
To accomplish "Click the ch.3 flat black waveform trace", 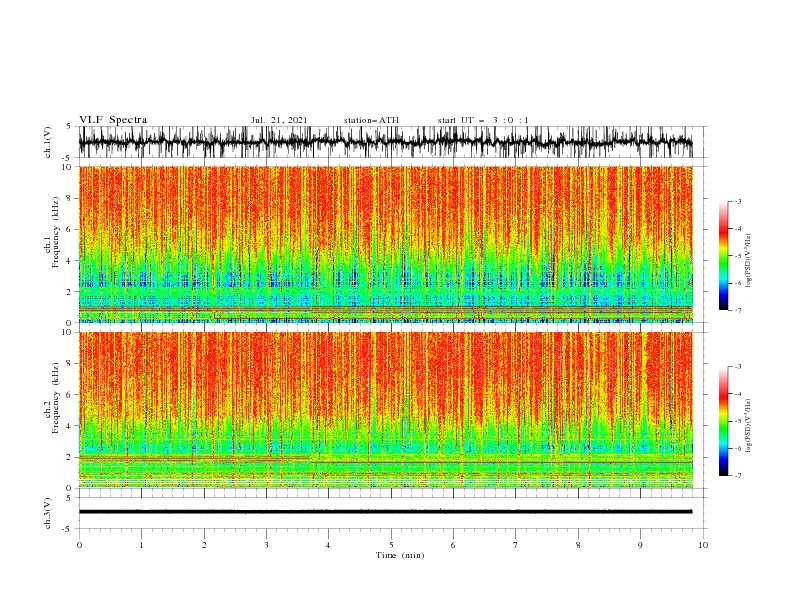I will click(385, 512).
